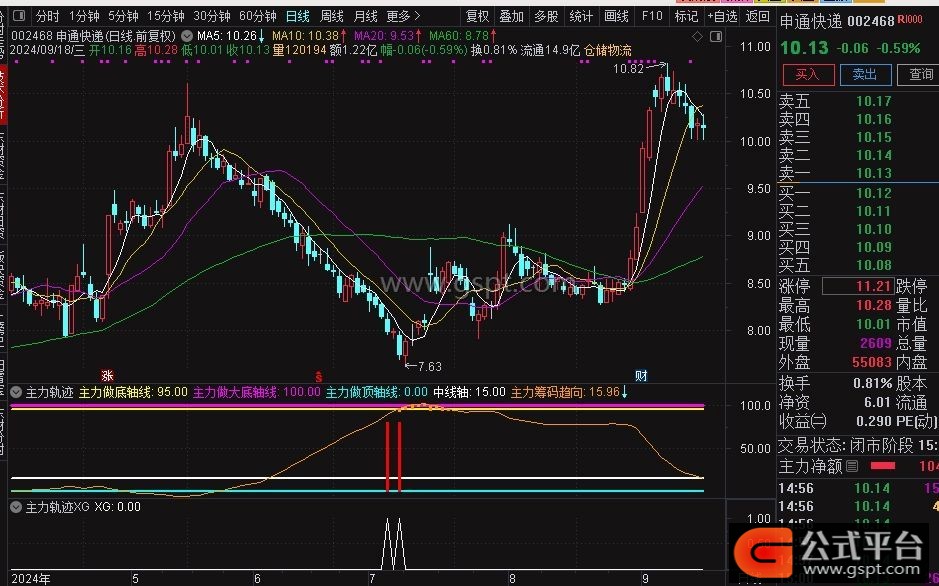
Task: Select the 买四 10.09 order row
Action: tap(858, 247)
